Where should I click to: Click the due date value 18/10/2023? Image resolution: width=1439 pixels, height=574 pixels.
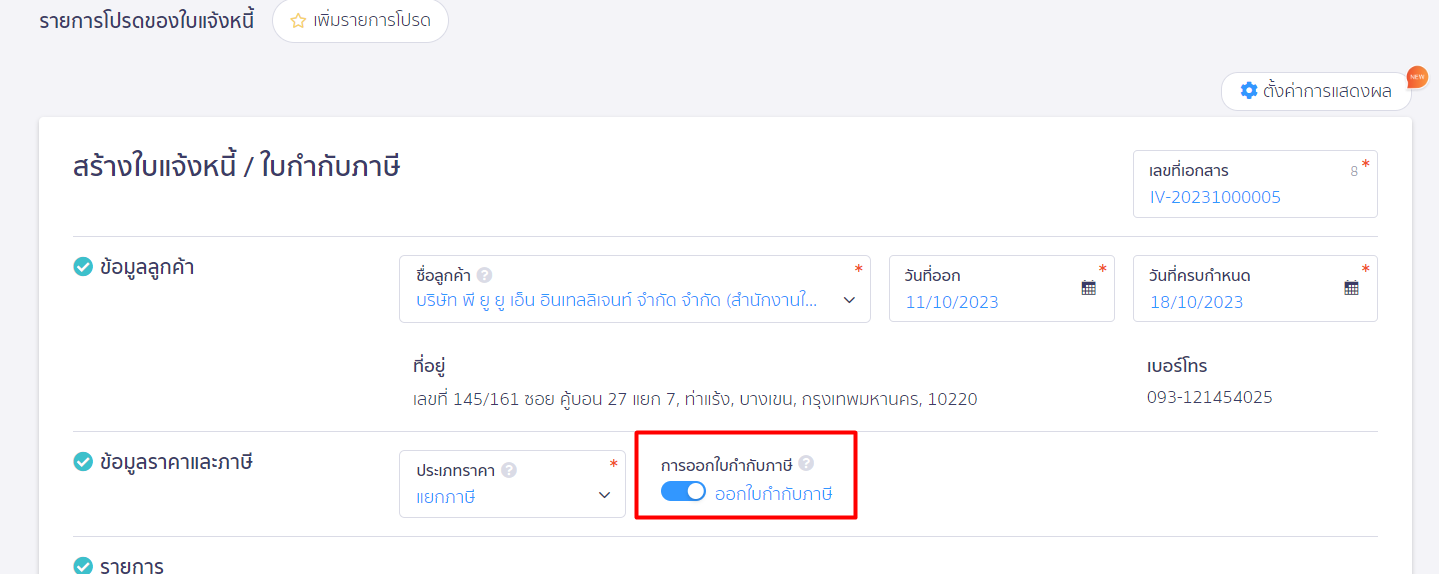1196,302
